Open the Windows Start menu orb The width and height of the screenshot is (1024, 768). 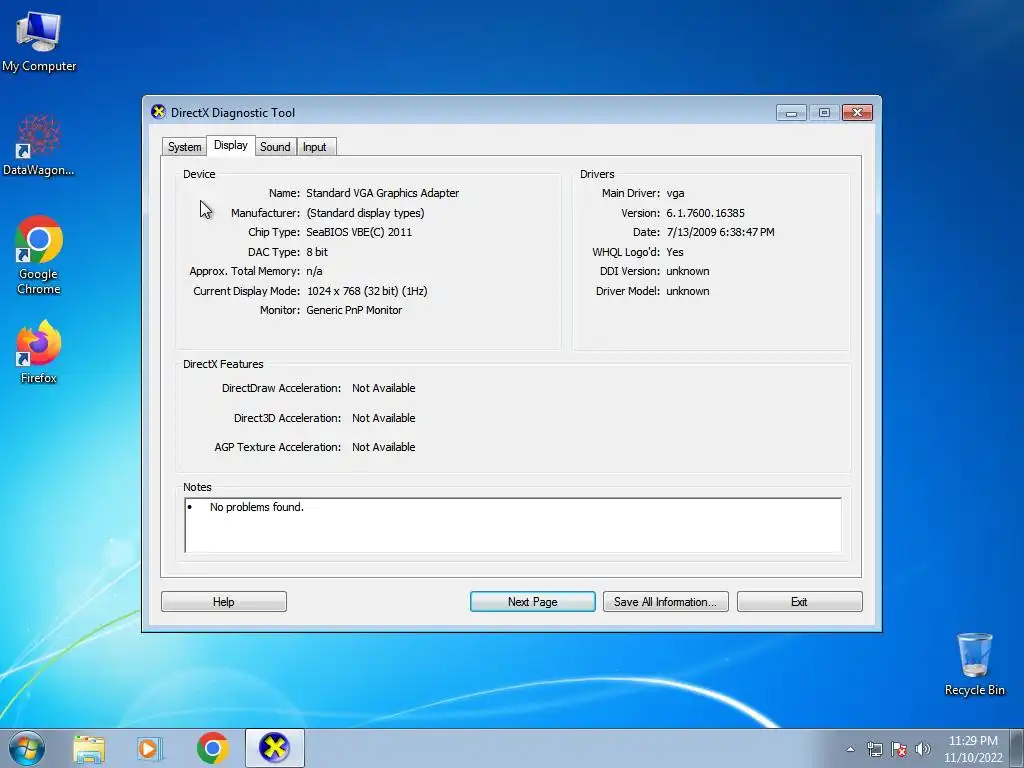(x=27, y=748)
